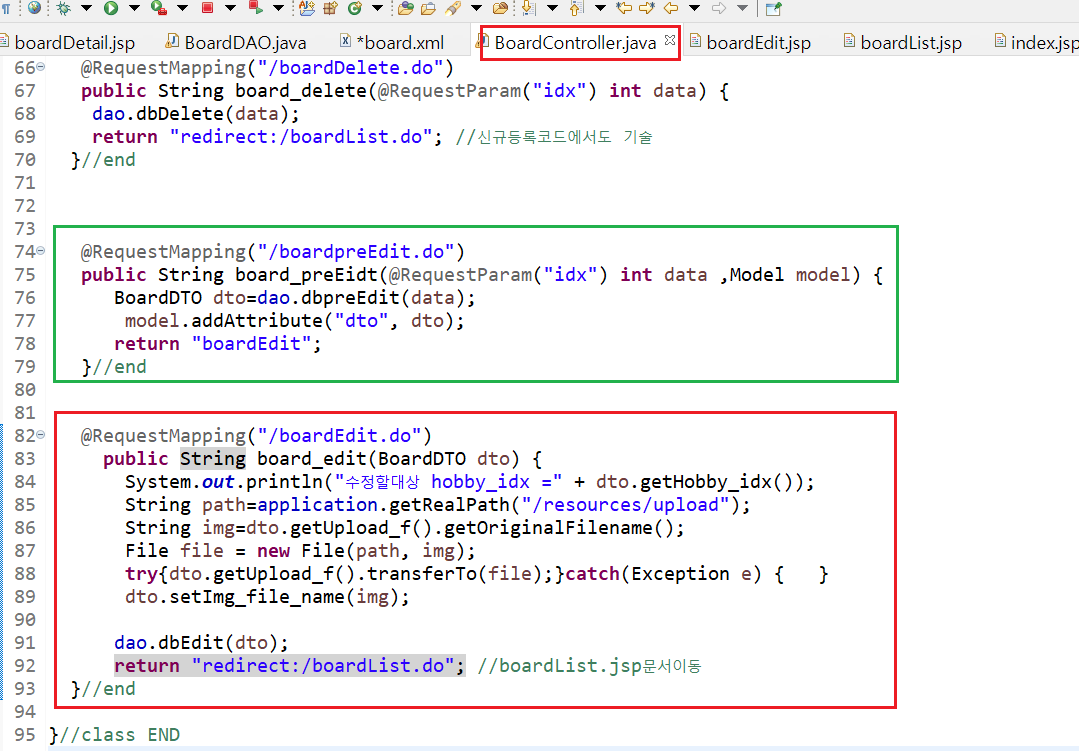This screenshot has height=751, width=1079.
Task: Click dao.dbEdit(dto) on line 91
Action: [196, 642]
